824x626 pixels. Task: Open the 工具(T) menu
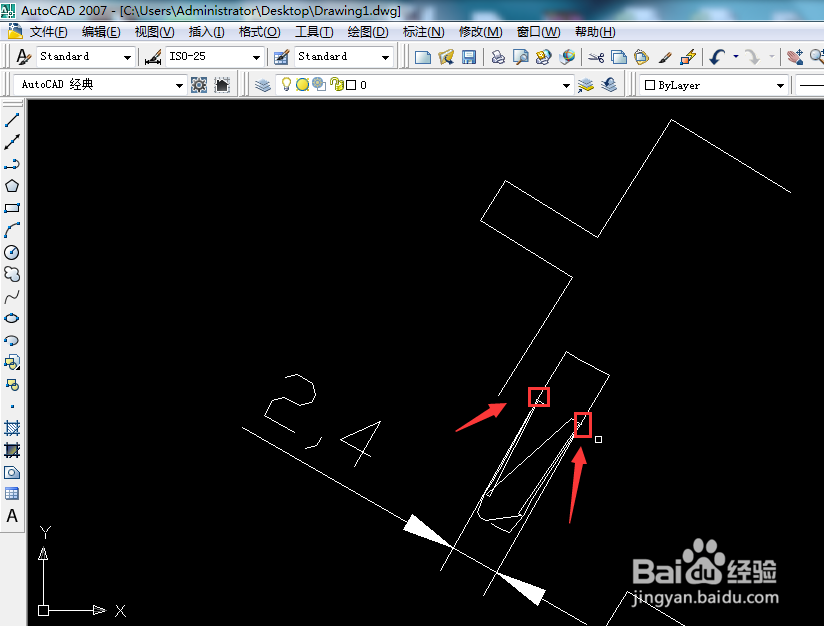click(x=314, y=32)
